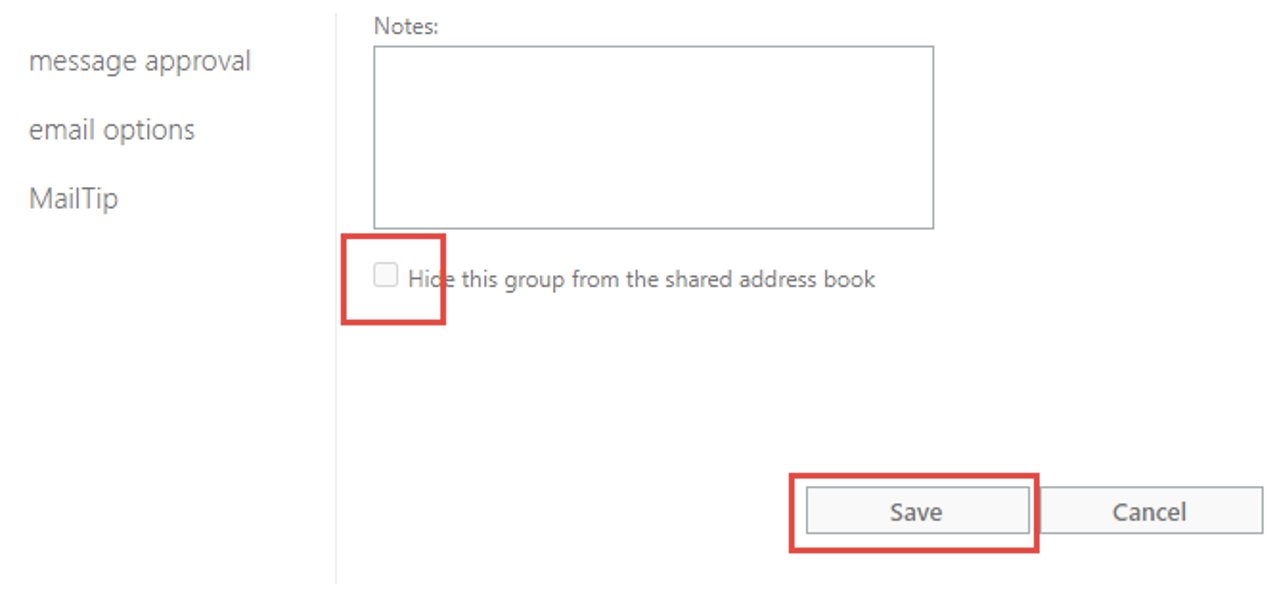The image size is (1278, 602).
Task: Check the hide group from address book checkbox
Action: (386, 275)
